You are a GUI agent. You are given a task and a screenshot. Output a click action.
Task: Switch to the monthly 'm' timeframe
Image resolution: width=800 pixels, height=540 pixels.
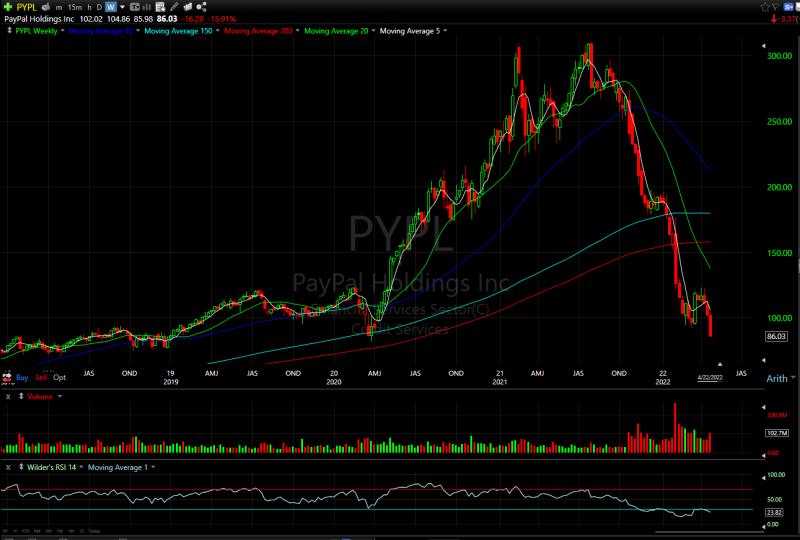click(59, 7)
